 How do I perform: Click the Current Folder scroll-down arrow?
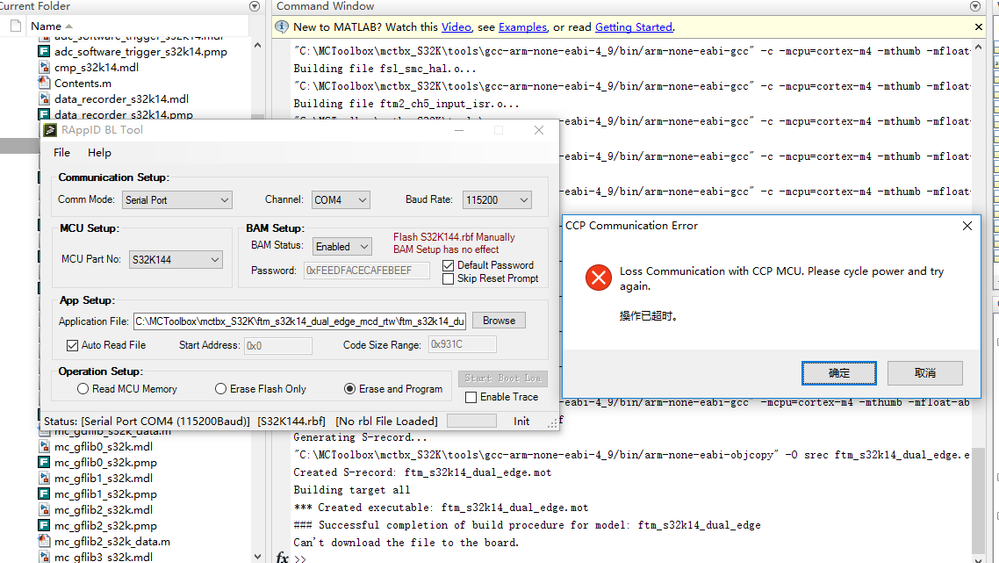[x=257, y=557]
